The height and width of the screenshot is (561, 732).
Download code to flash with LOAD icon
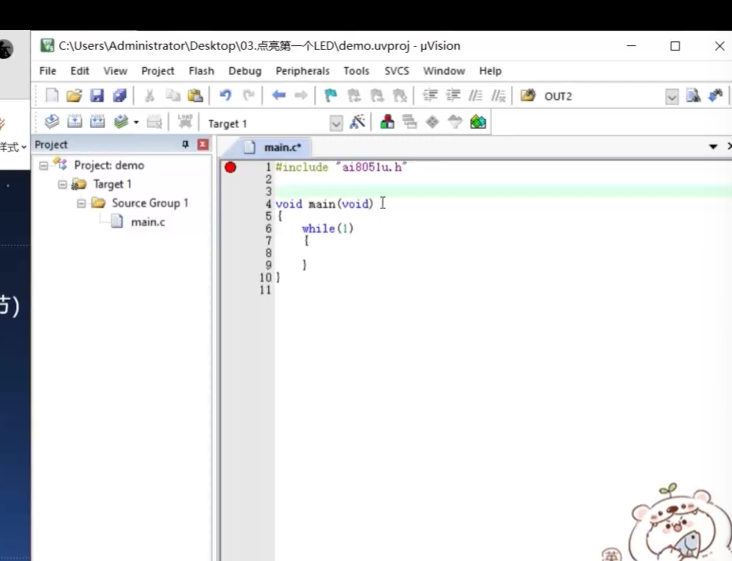[x=185, y=122]
